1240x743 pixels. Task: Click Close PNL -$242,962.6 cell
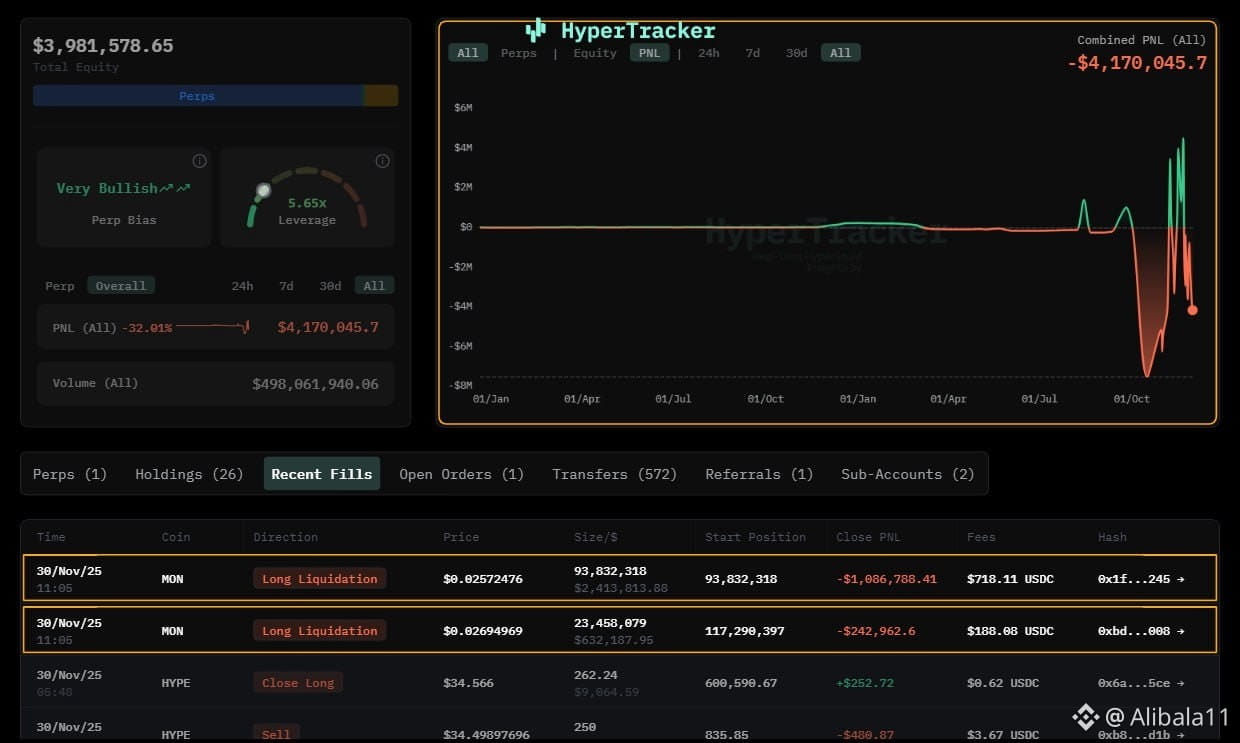[878, 631]
